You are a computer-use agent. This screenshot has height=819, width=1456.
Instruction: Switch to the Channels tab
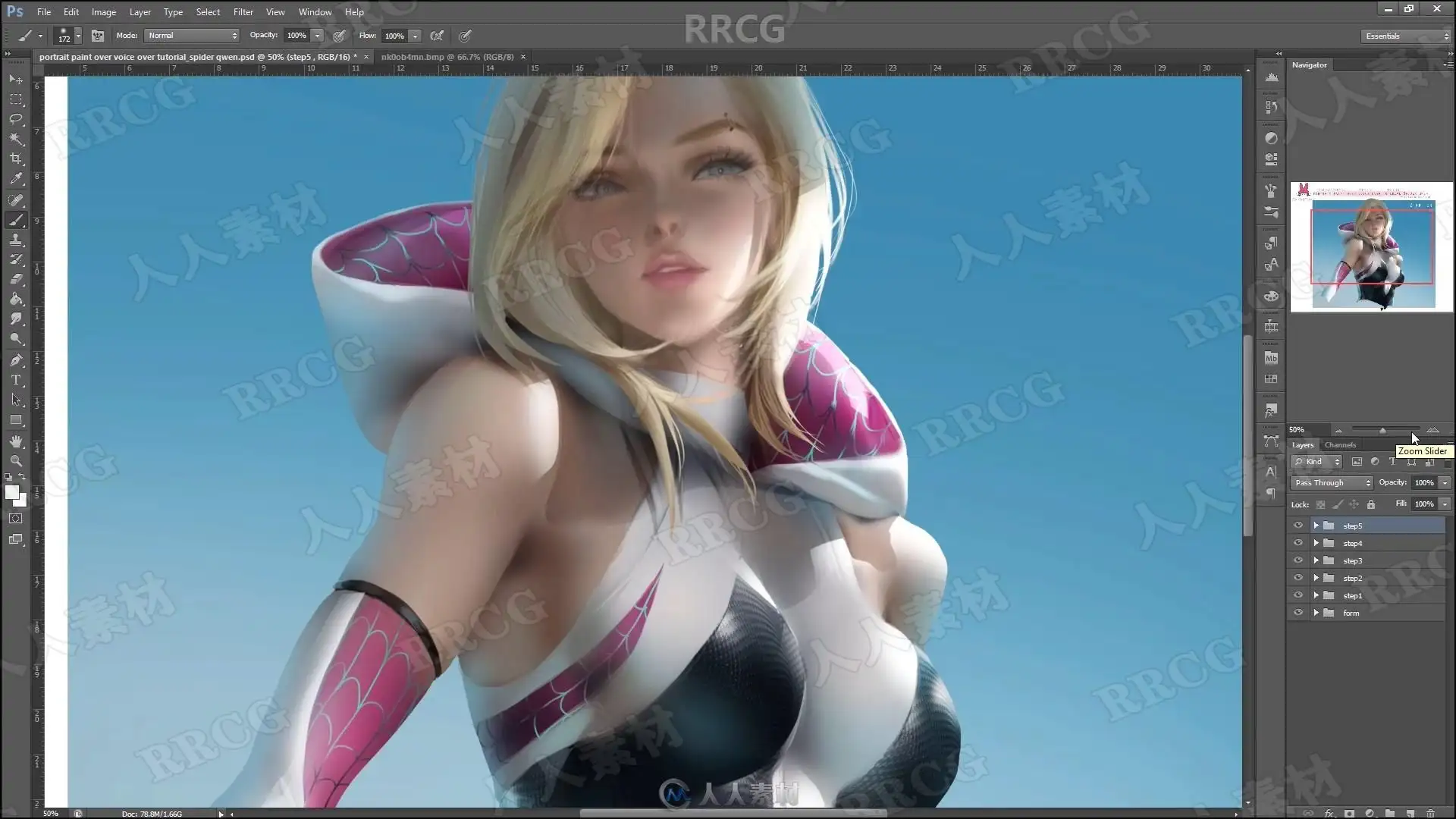1340,445
